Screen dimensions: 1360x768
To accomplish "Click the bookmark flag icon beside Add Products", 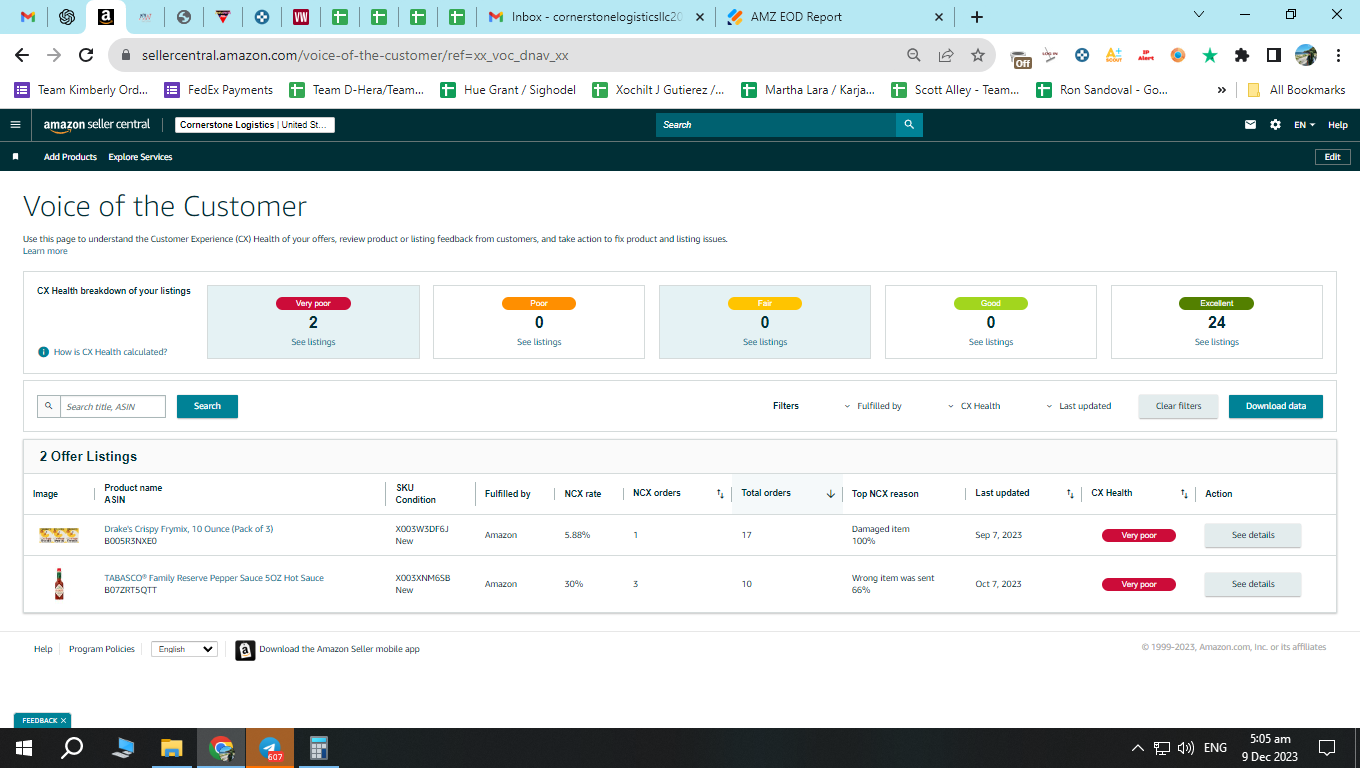I will [15, 157].
